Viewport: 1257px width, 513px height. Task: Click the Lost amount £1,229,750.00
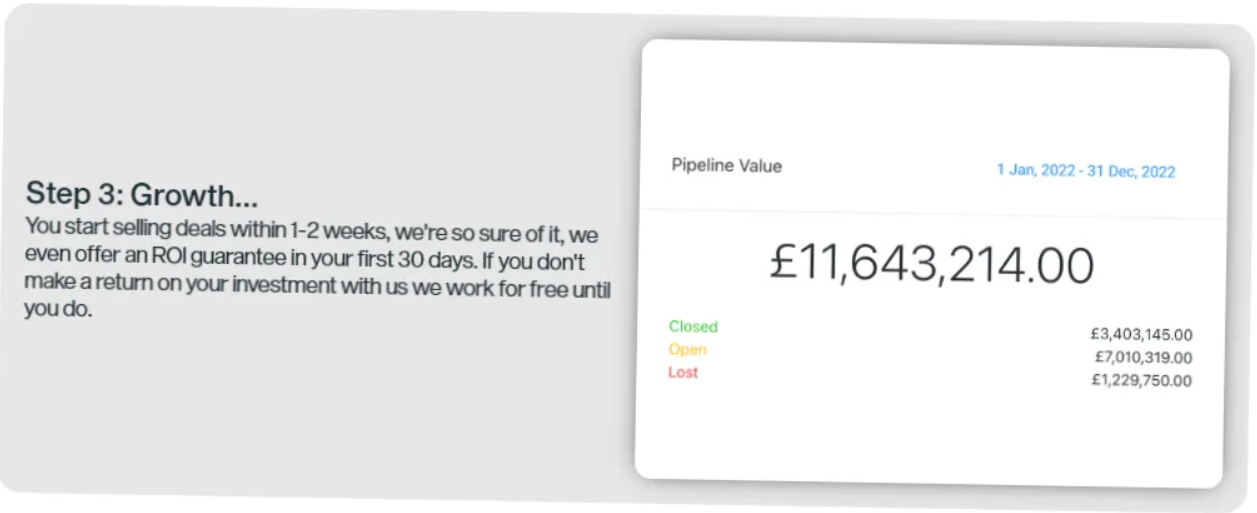coord(1141,381)
